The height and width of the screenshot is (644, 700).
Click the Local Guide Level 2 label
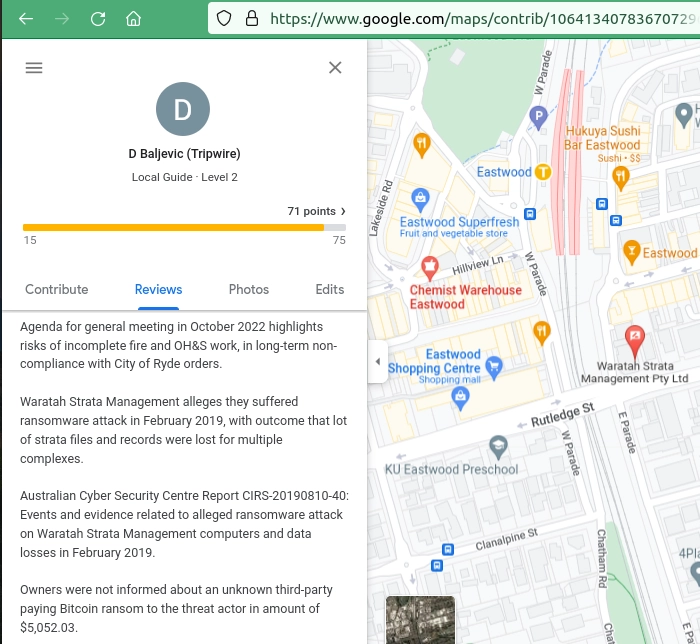[x=184, y=177]
